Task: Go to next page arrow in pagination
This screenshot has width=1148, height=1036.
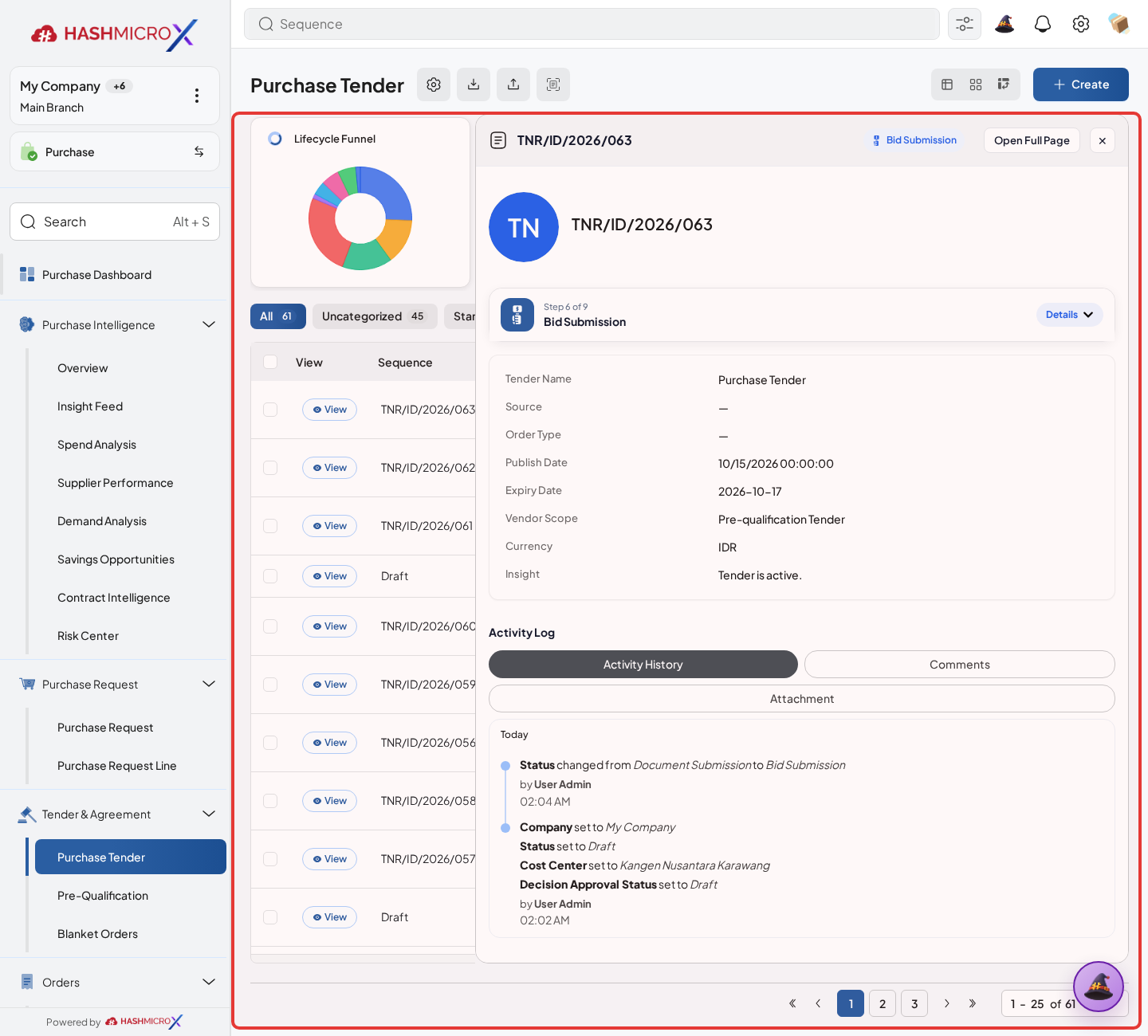Action: click(x=946, y=1003)
